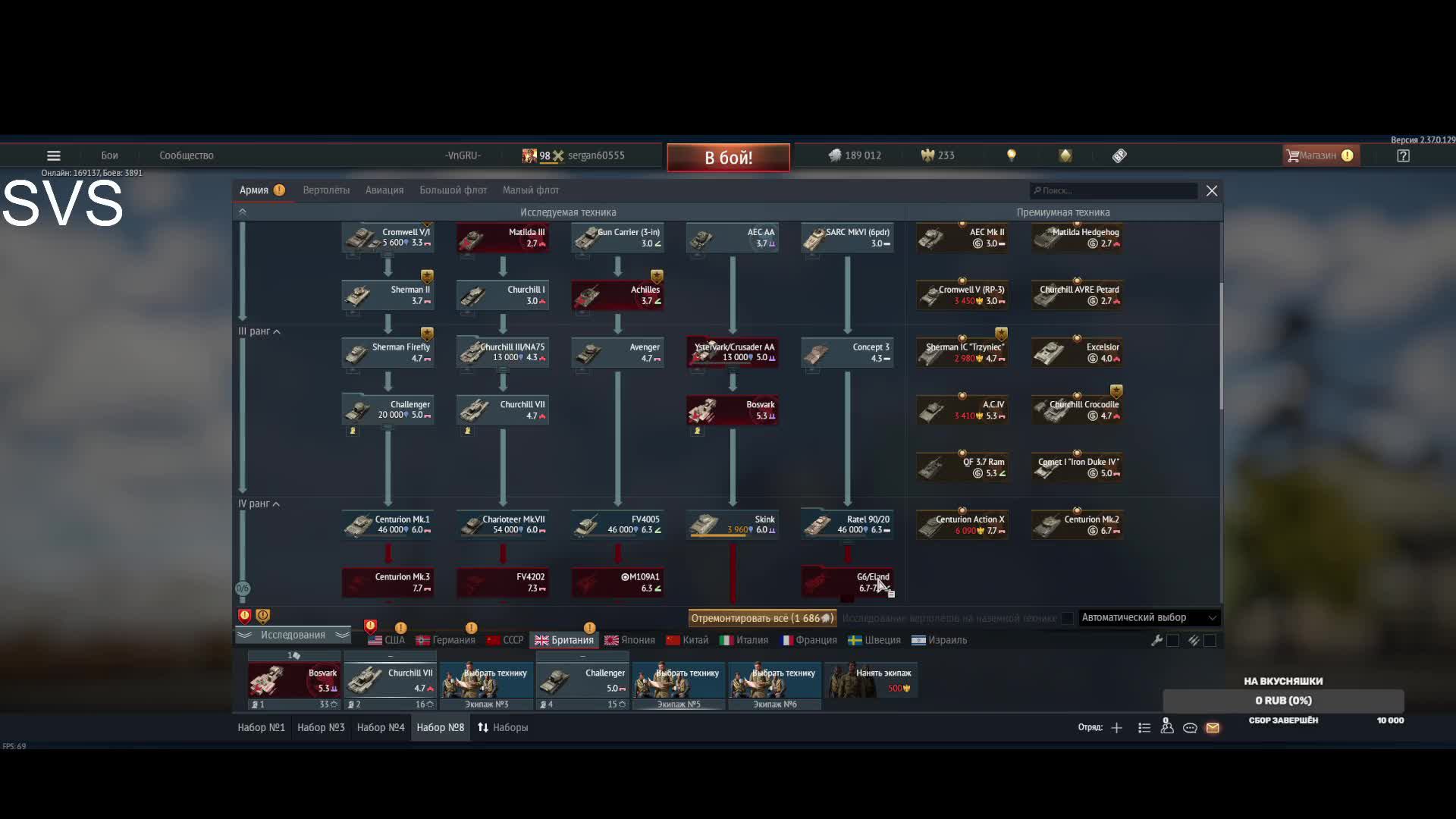The width and height of the screenshot is (1456, 819).
Task: Open the chat bubble icon
Action: point(1190,728)
